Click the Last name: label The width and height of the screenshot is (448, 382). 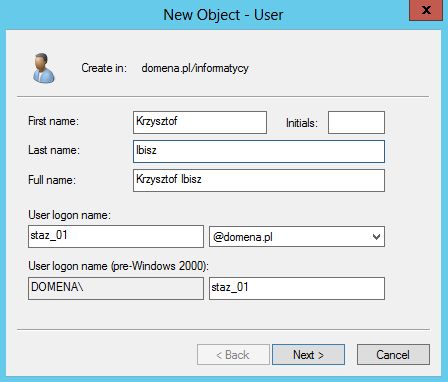pyautogui.click(x=54, y=150)
